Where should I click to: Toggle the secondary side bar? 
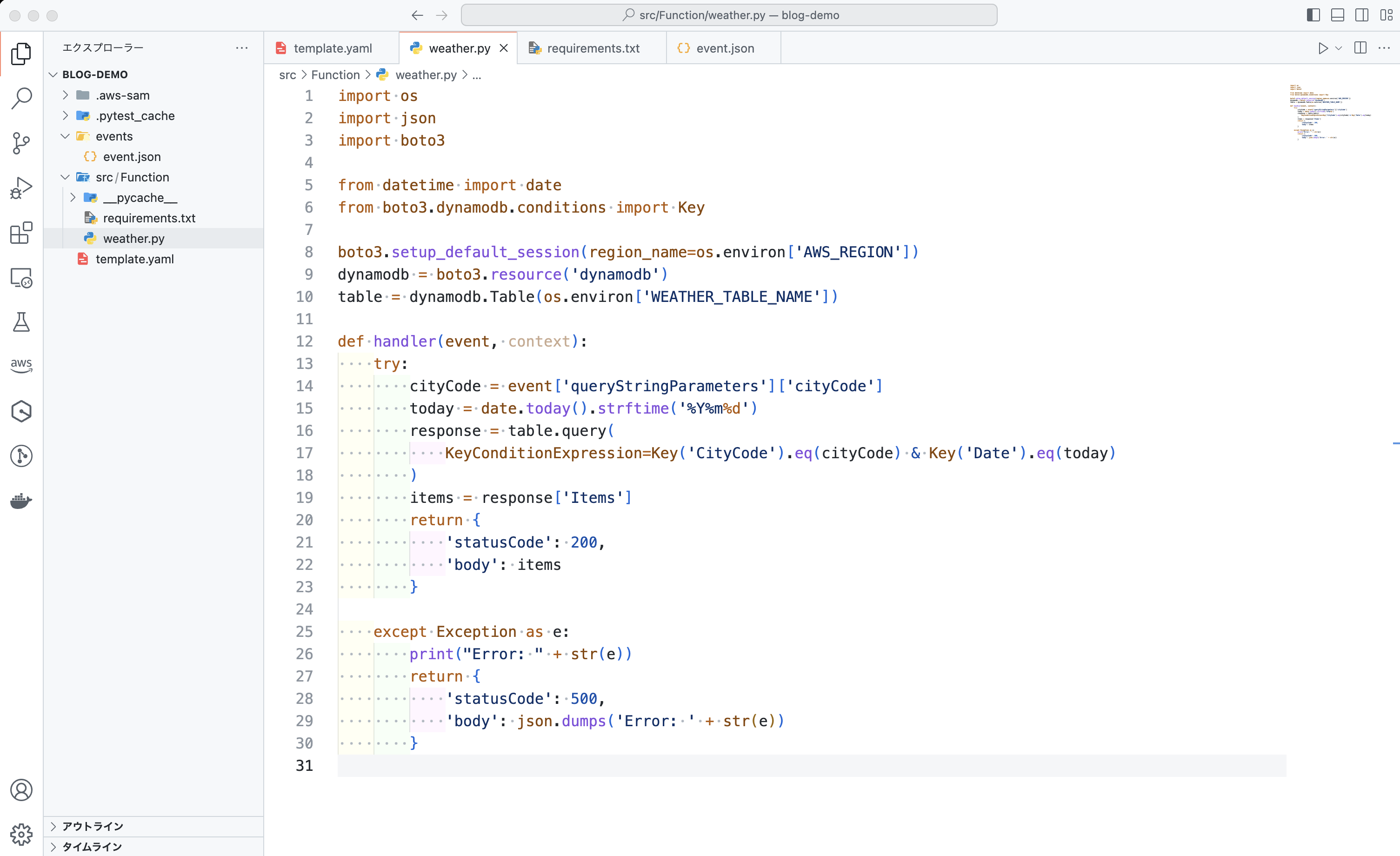pyautogui.click(x=1362, y=15)
